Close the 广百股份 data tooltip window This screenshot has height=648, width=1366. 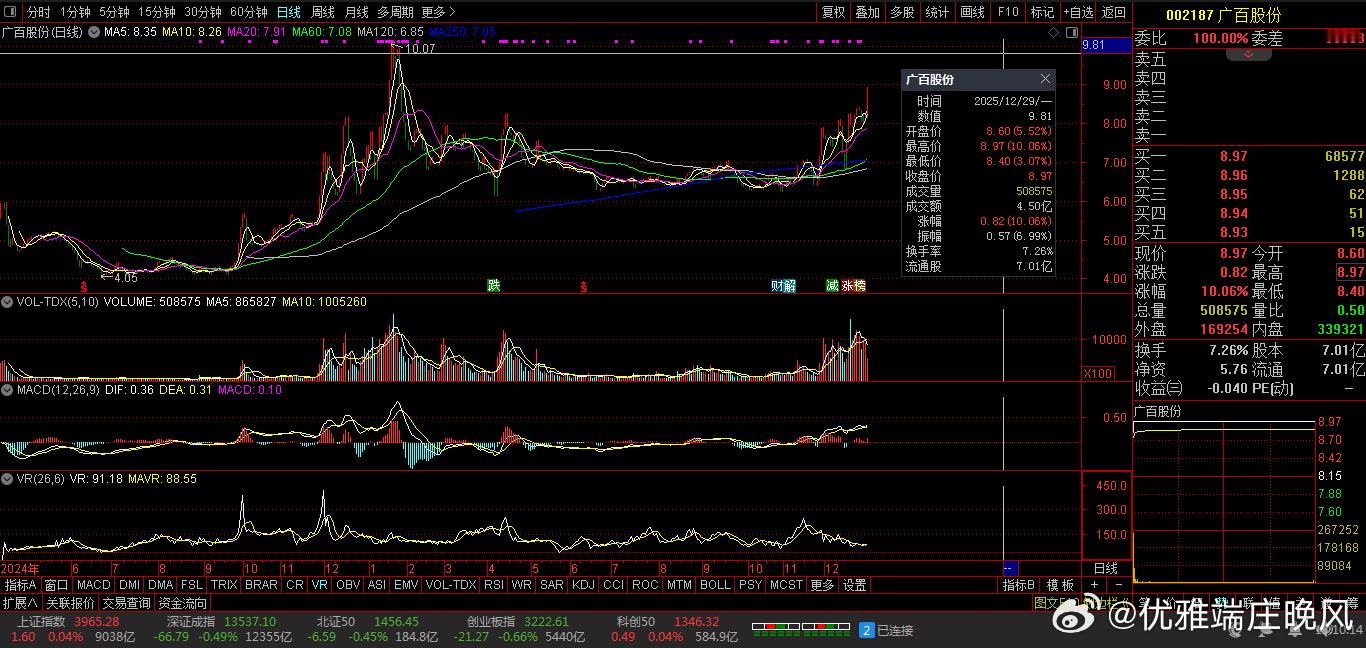[x=1045, y=79]
